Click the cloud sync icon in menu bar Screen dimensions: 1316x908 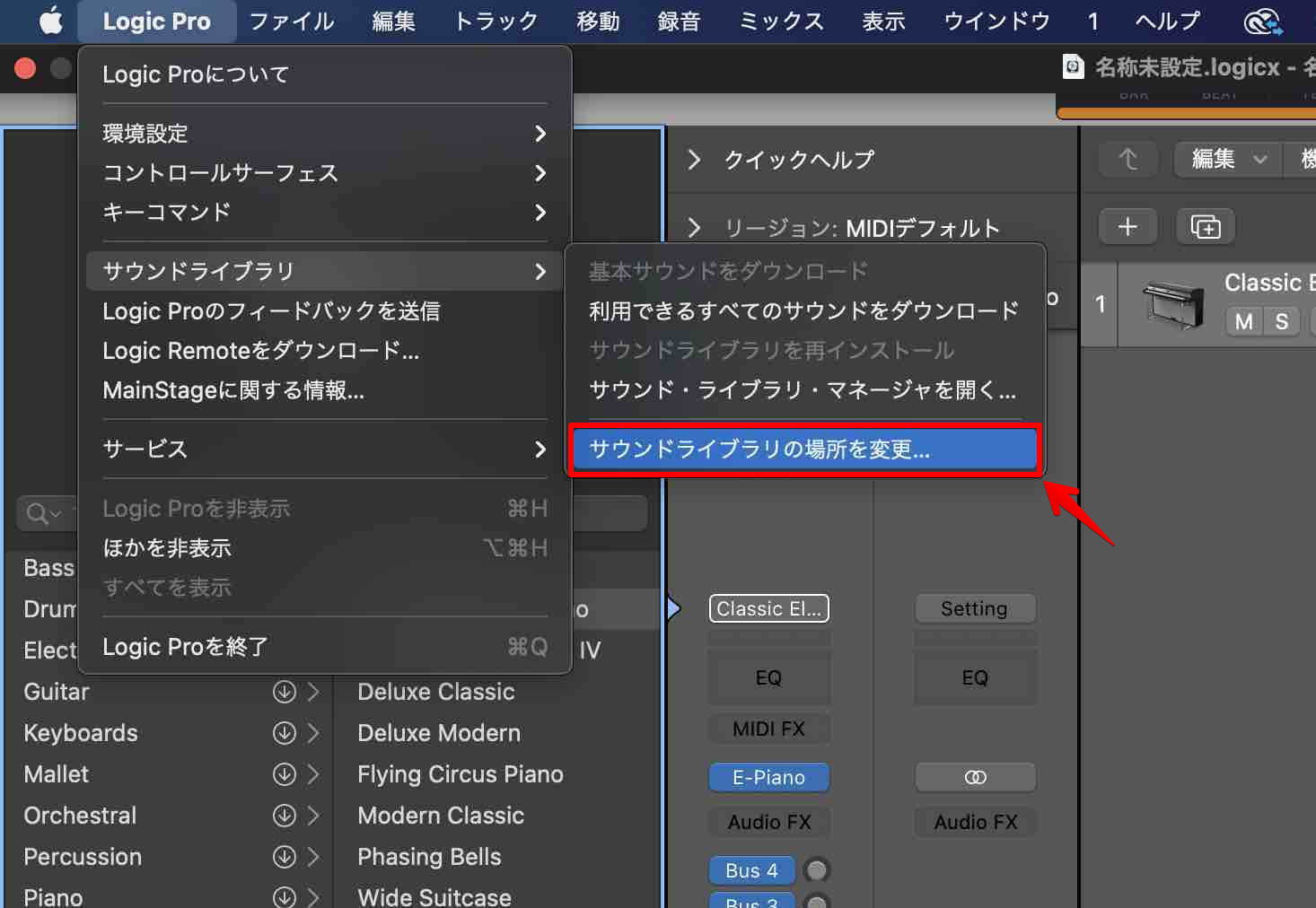1264,21
